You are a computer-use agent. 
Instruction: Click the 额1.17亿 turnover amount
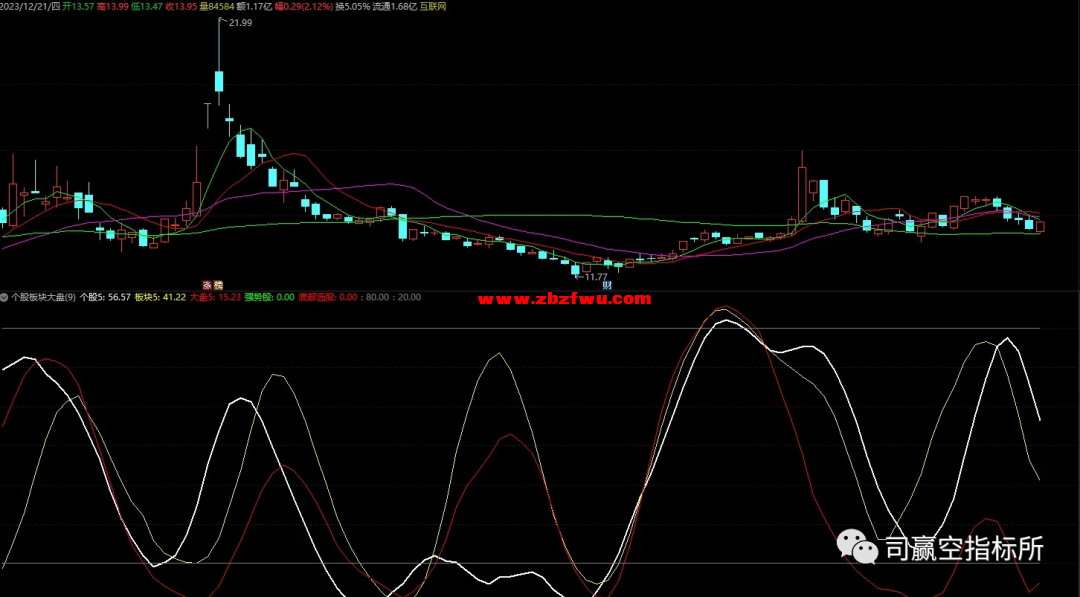click(254, 6)
